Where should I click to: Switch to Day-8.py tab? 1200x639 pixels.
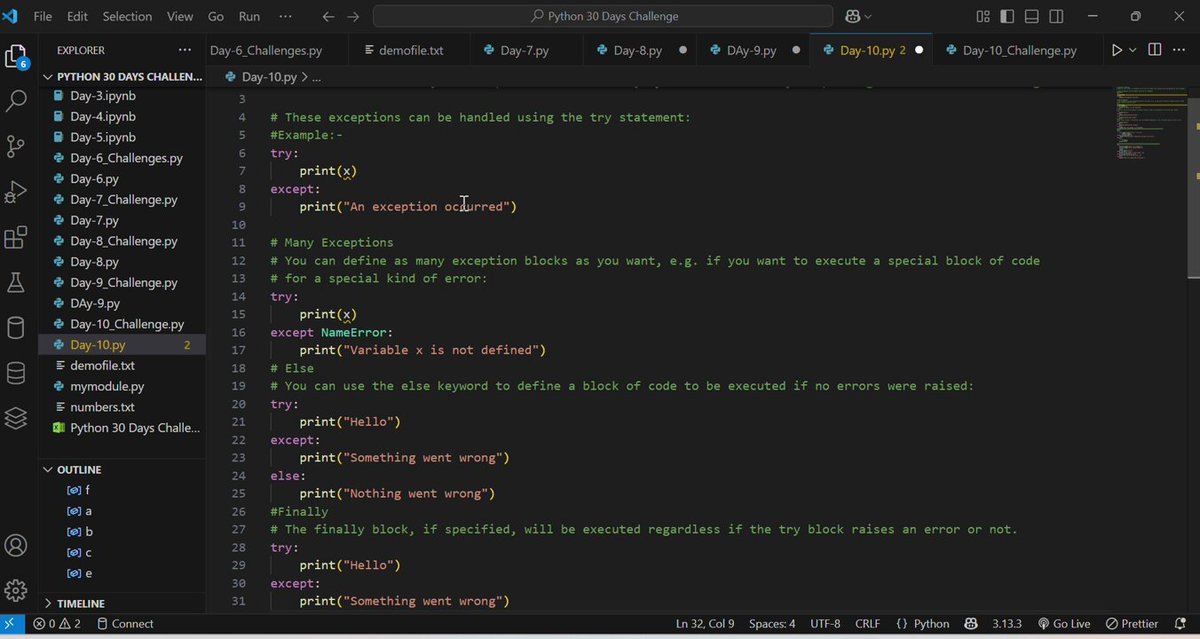[639, 50]
